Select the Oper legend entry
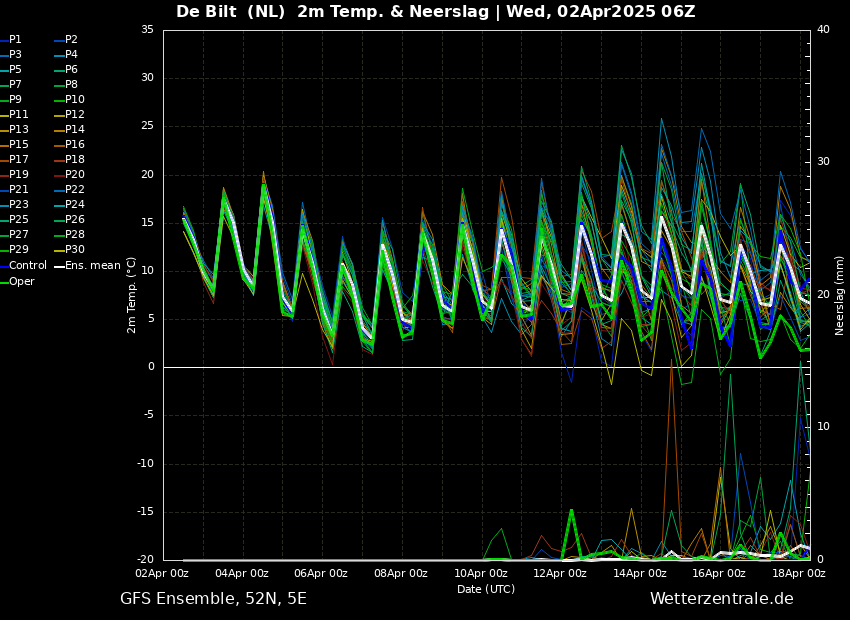850x620 pixels. click(x=22, y=281)
